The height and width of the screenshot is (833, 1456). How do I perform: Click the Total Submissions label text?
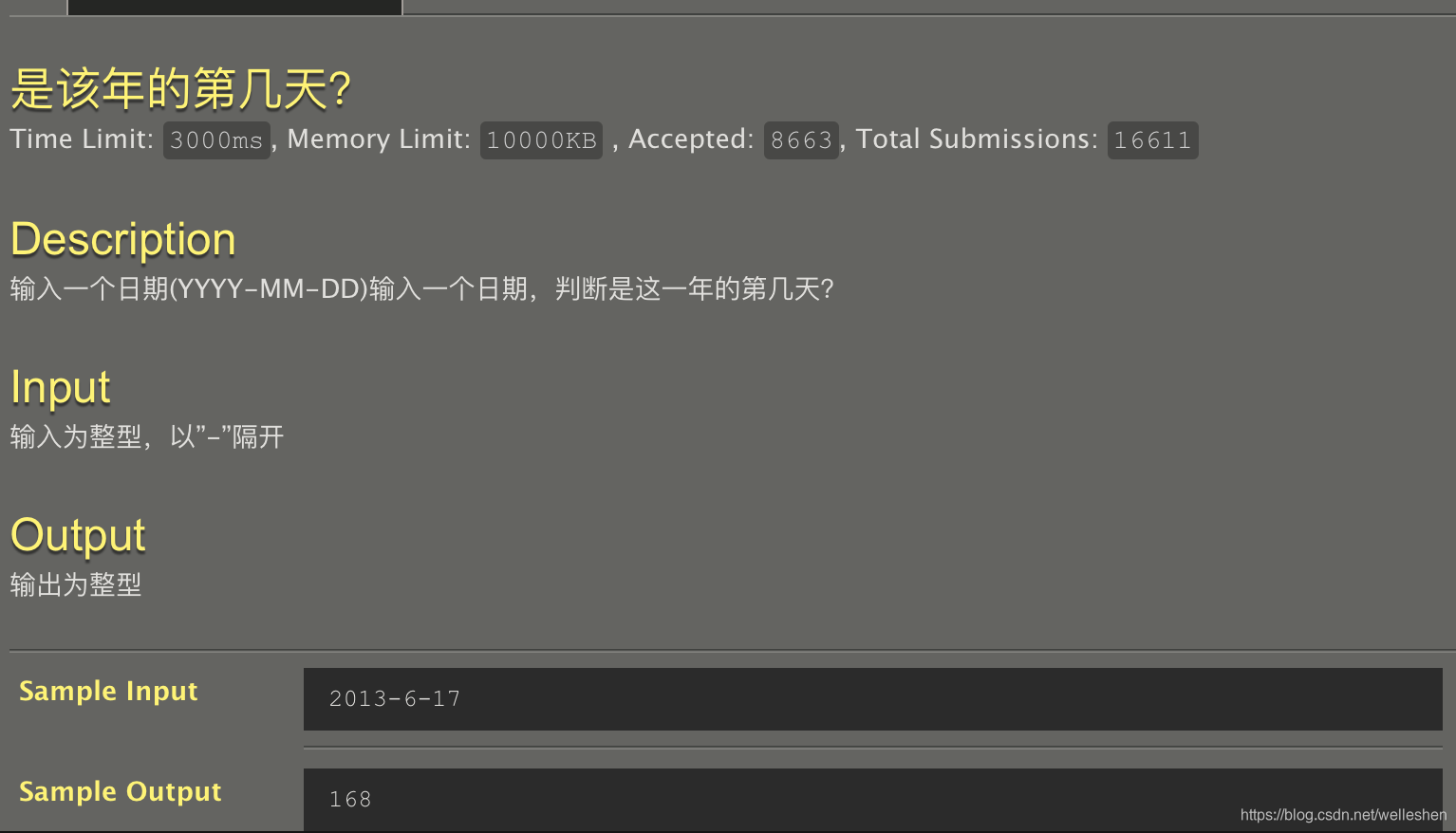(x=977, y=139)
